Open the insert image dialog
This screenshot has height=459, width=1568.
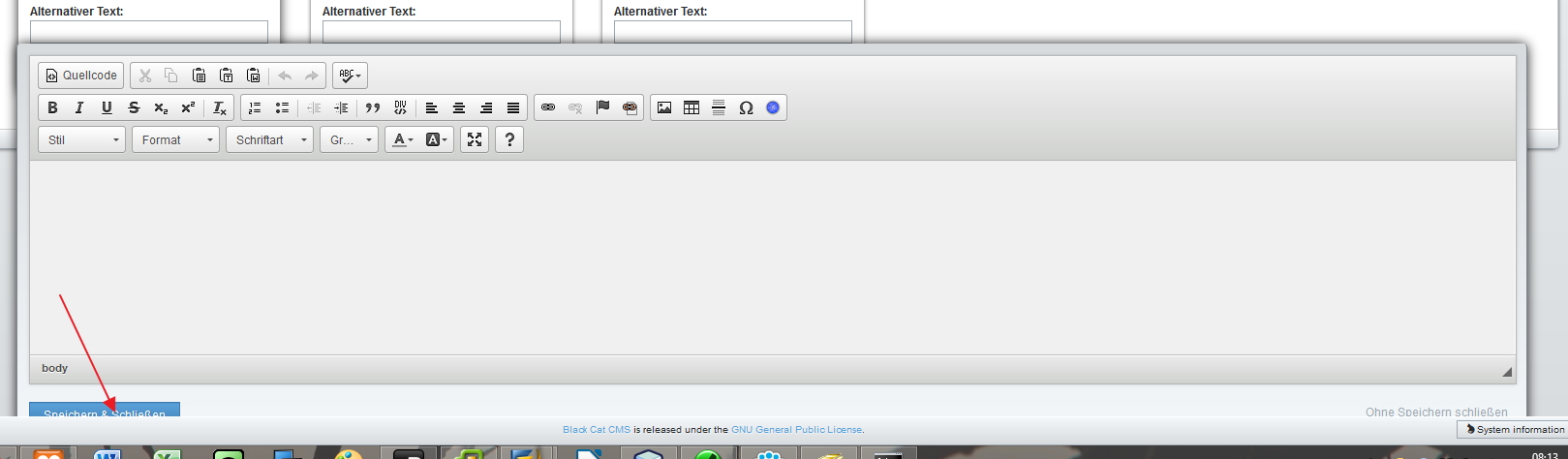[664, 107]
